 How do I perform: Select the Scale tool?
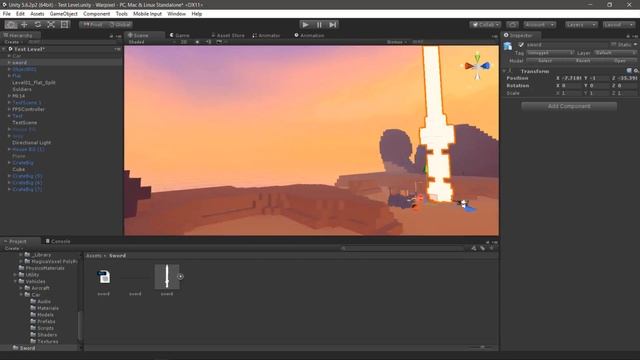click(51, 24)
